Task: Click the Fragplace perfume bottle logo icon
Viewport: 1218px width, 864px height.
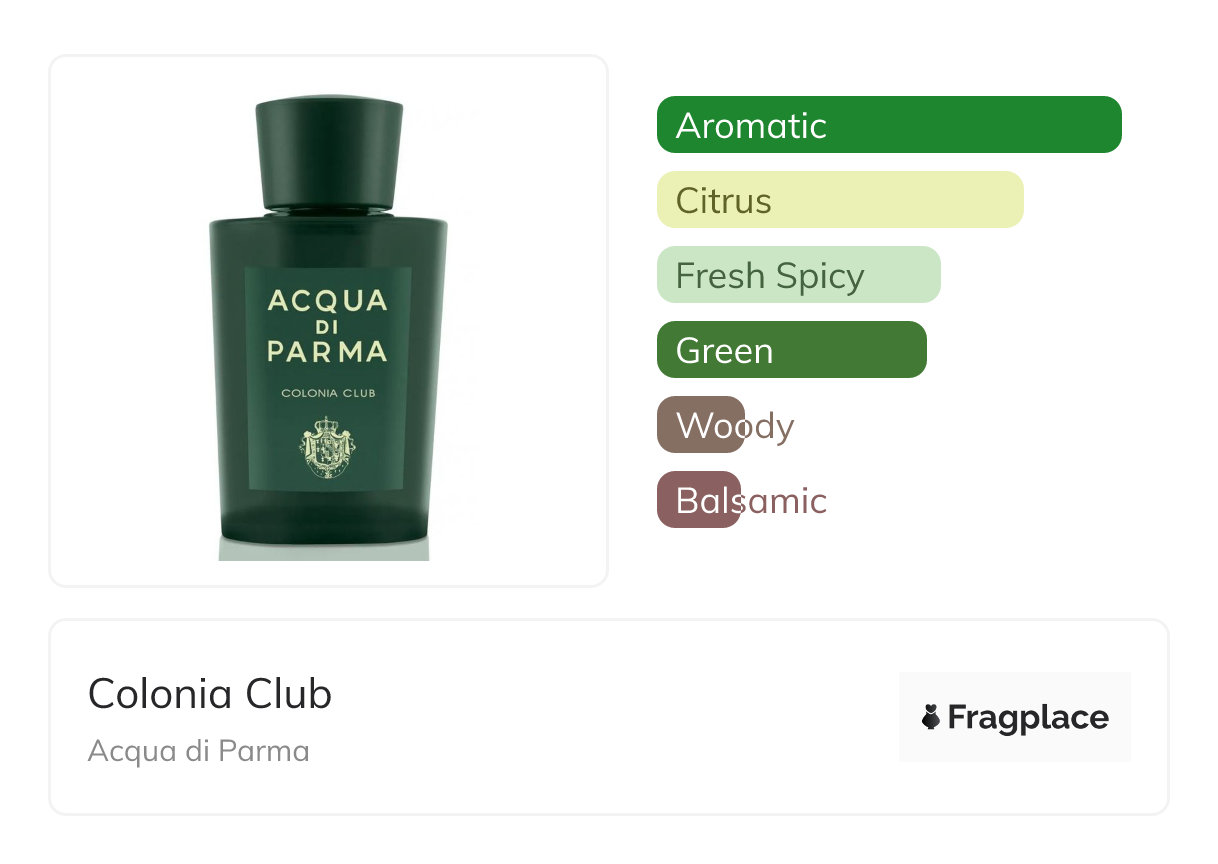Action: point(931,717)
